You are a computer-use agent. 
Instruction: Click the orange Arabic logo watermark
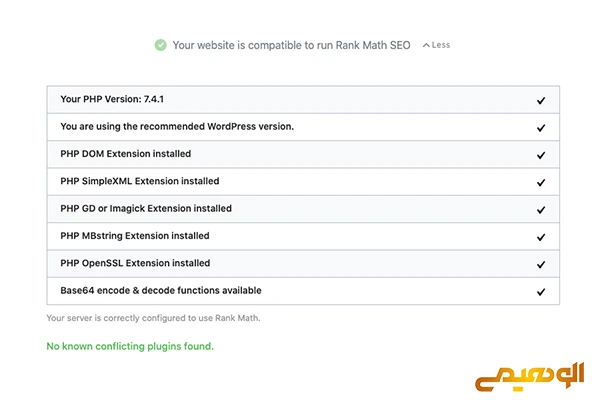tap(530, 377)
